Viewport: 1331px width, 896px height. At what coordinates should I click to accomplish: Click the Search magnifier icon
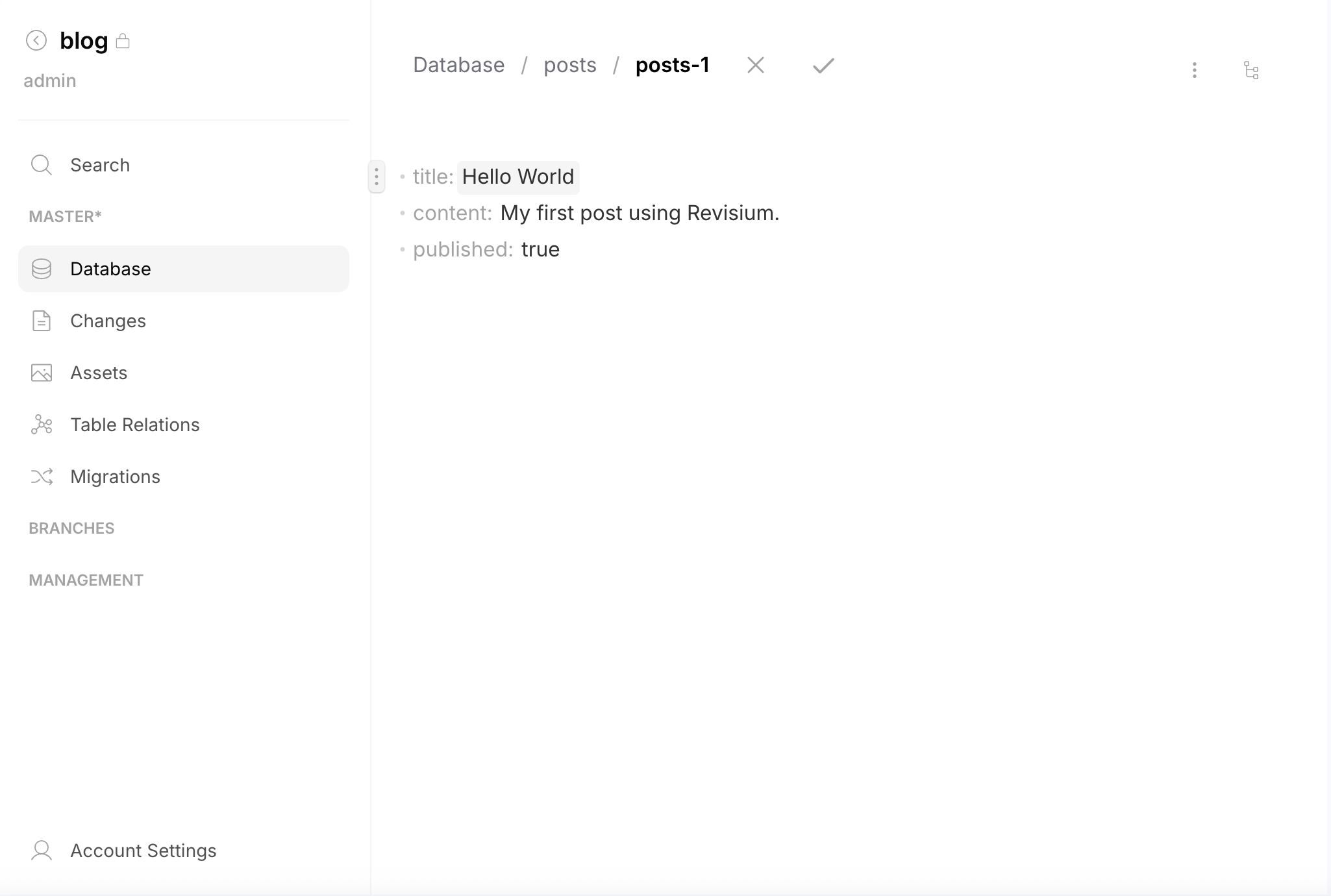[42, 164]
